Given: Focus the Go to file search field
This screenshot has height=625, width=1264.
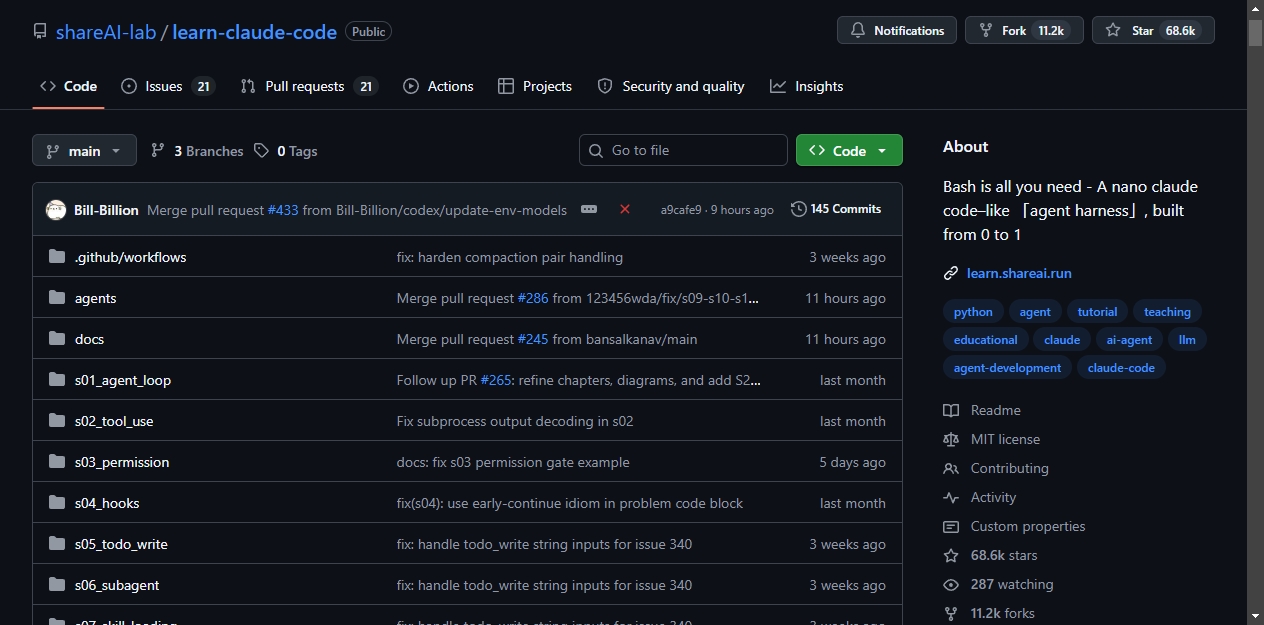Looking at the screenshot, I should (x=683, y=150).
